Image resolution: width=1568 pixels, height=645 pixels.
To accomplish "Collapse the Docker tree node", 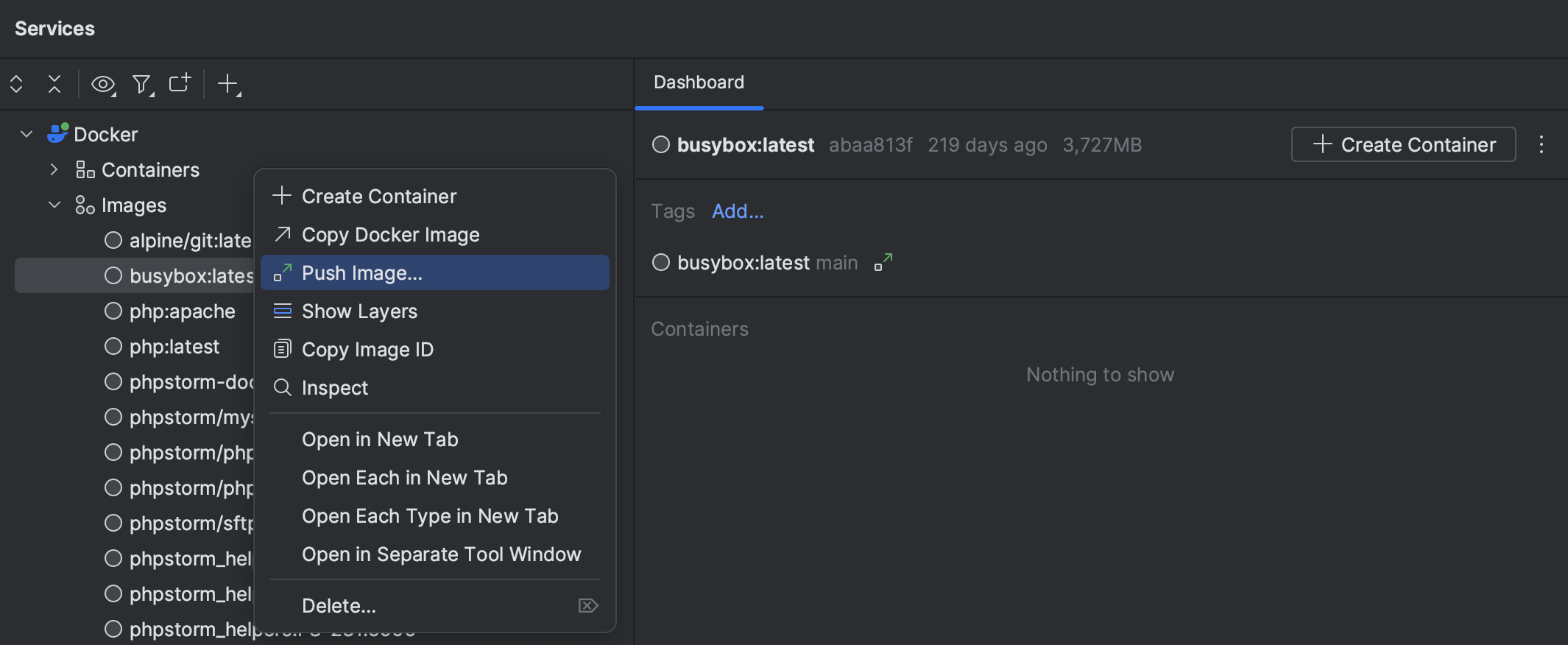I will [27, 134].
